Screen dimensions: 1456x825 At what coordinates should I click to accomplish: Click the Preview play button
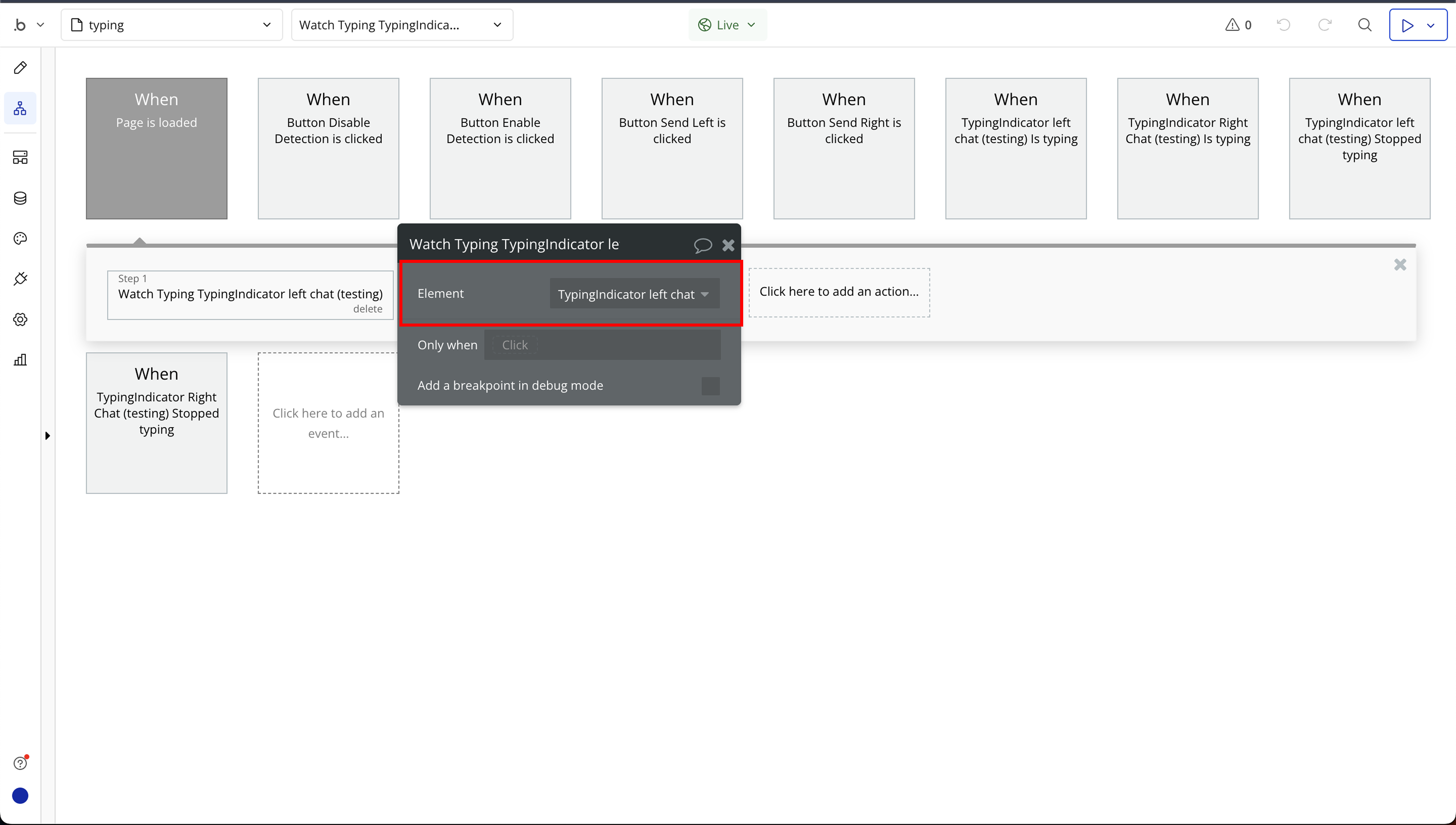tap(1407, 25)
